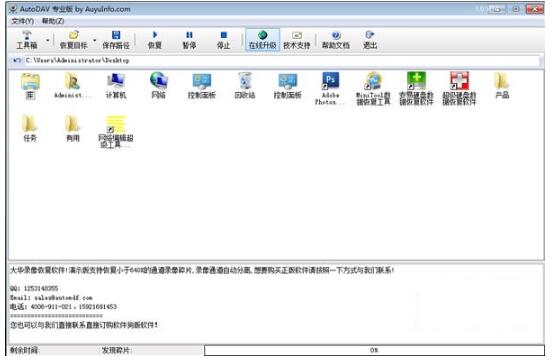
Task: Click the path address field
Action: coord(282,60)
